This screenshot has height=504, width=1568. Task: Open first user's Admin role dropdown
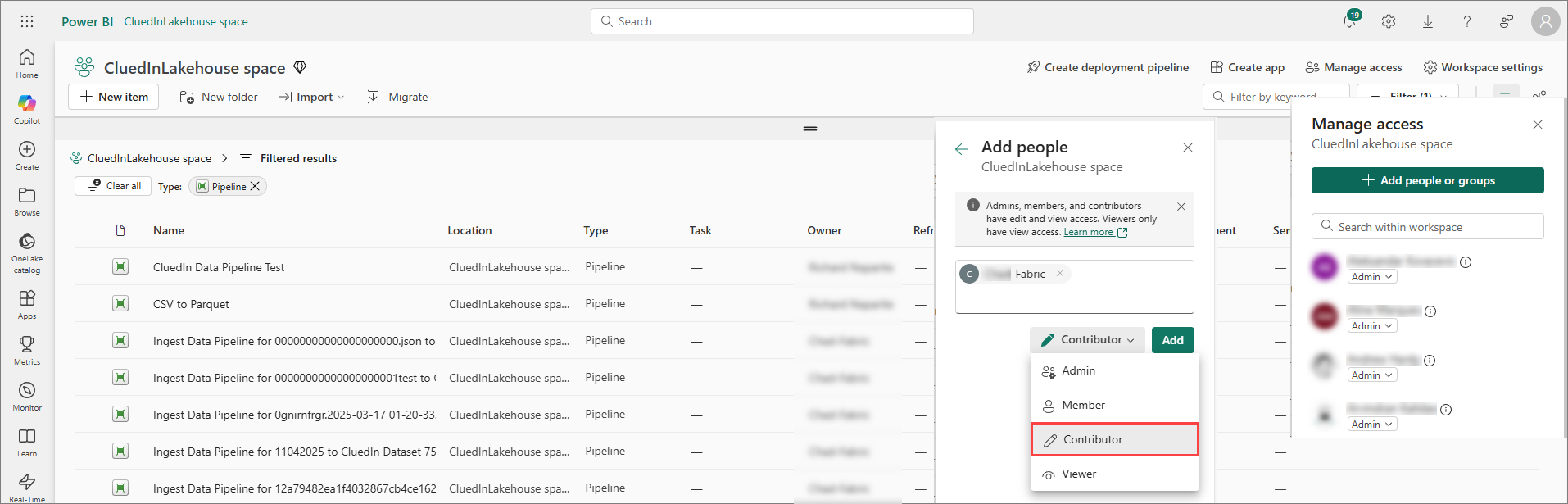coord(1372,277)
